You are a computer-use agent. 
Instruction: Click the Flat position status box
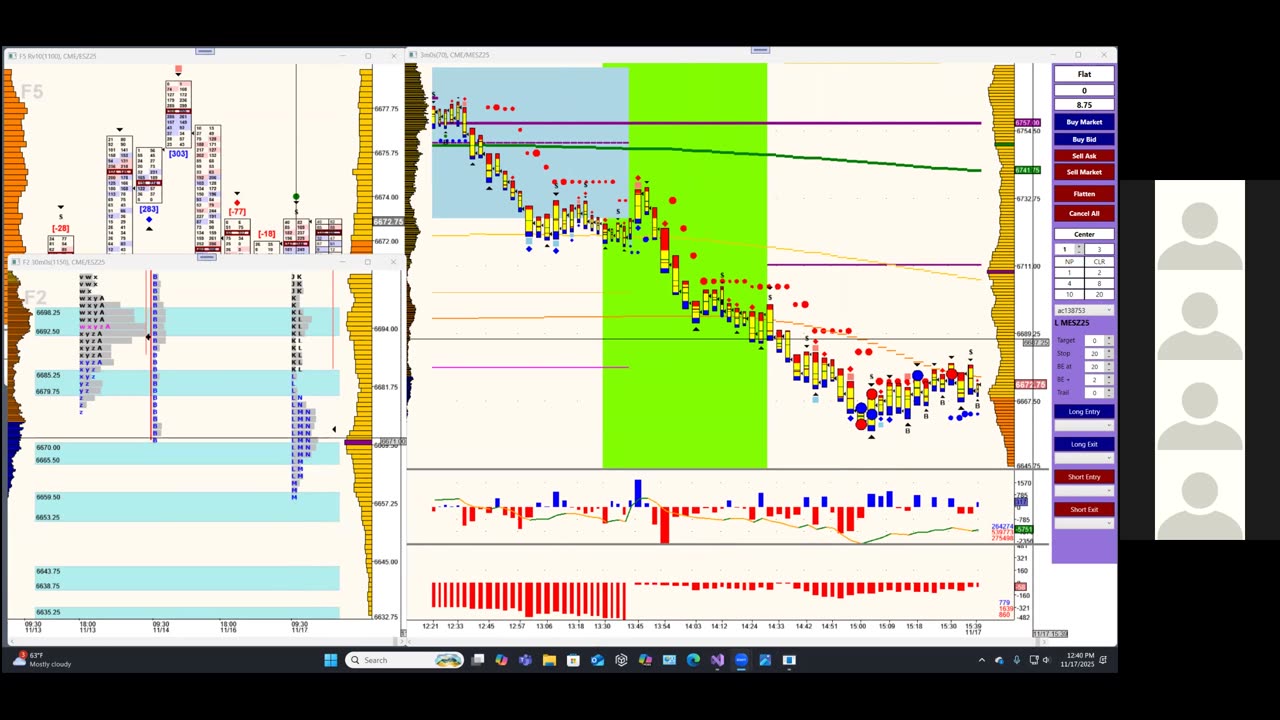click(x=1084, y=74)
